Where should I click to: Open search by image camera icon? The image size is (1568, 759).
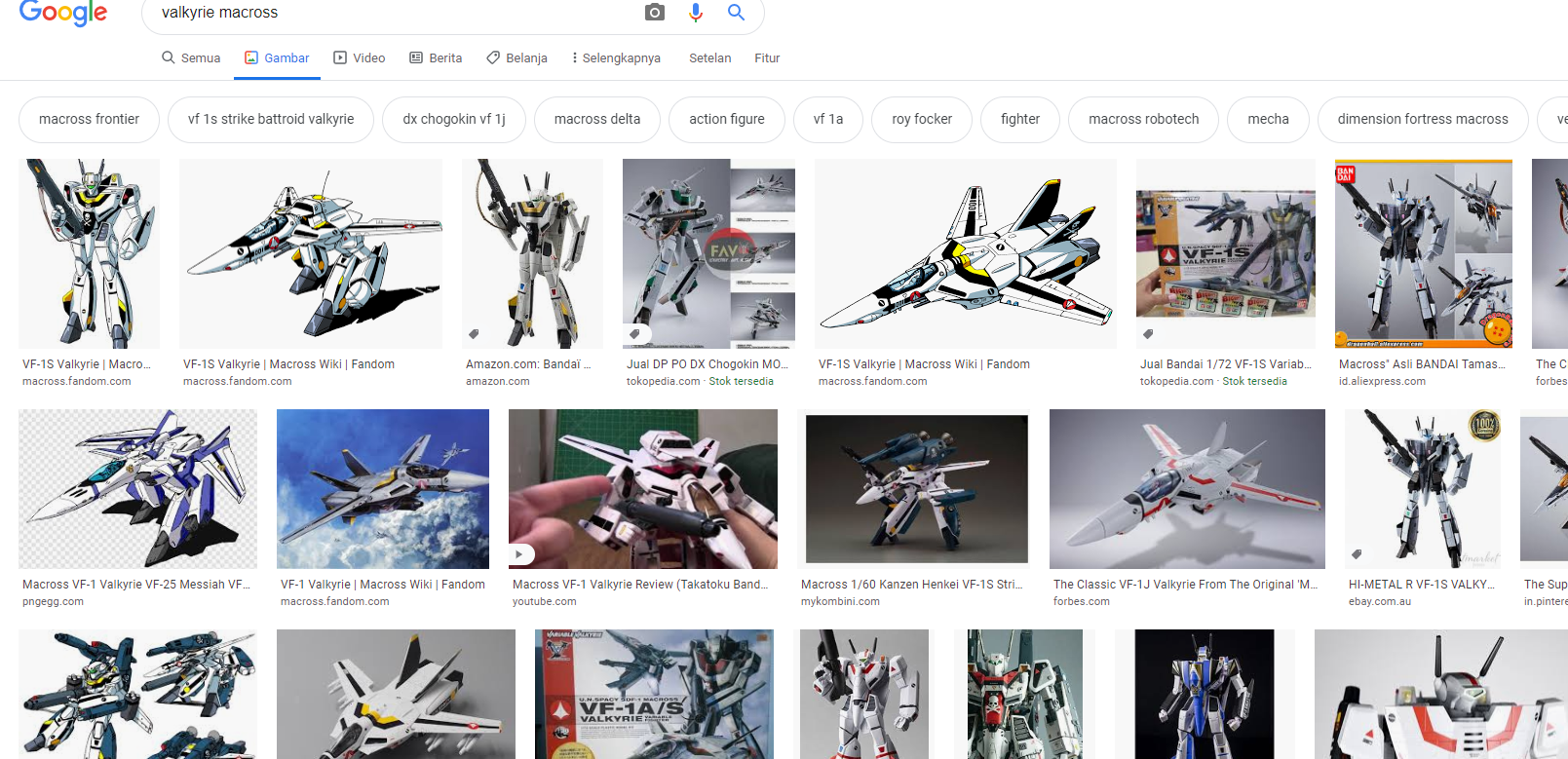click(655, 13)
